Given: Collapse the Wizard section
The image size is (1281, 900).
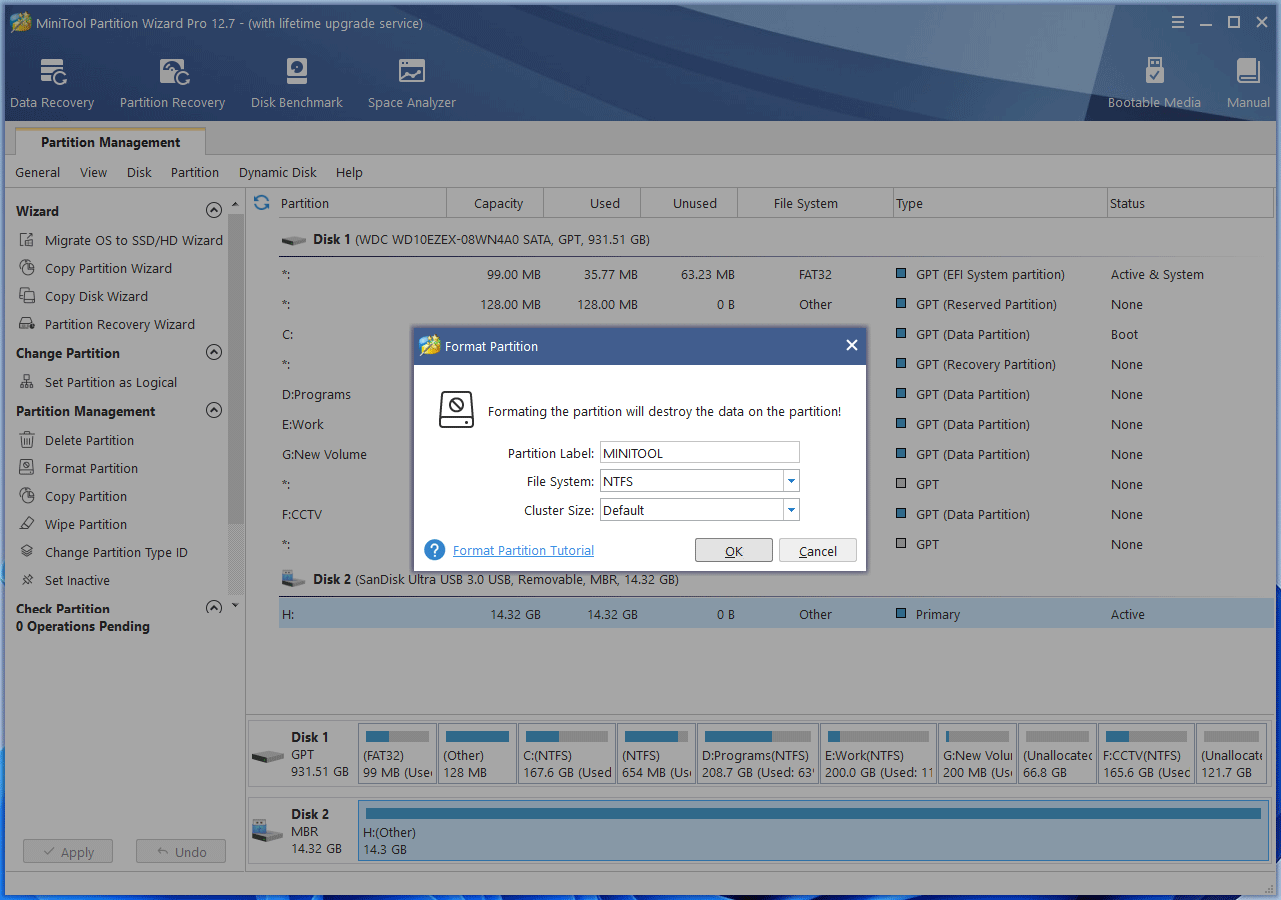Looking at the screenshot, I should click(213, 210).
